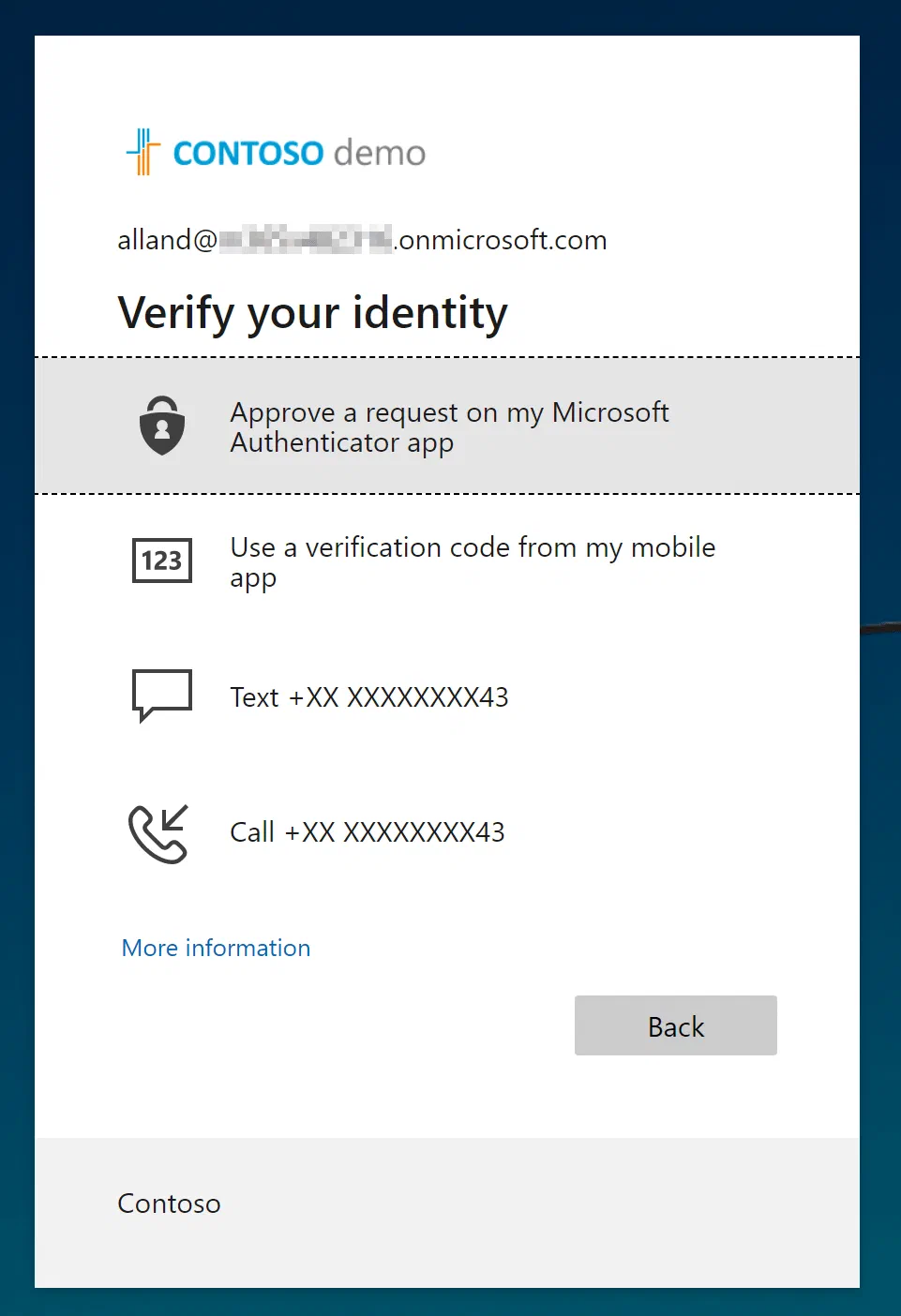Viewport: 901px width, 1316px height.
Task: Open the More information link
Action: tap(216, 948)
